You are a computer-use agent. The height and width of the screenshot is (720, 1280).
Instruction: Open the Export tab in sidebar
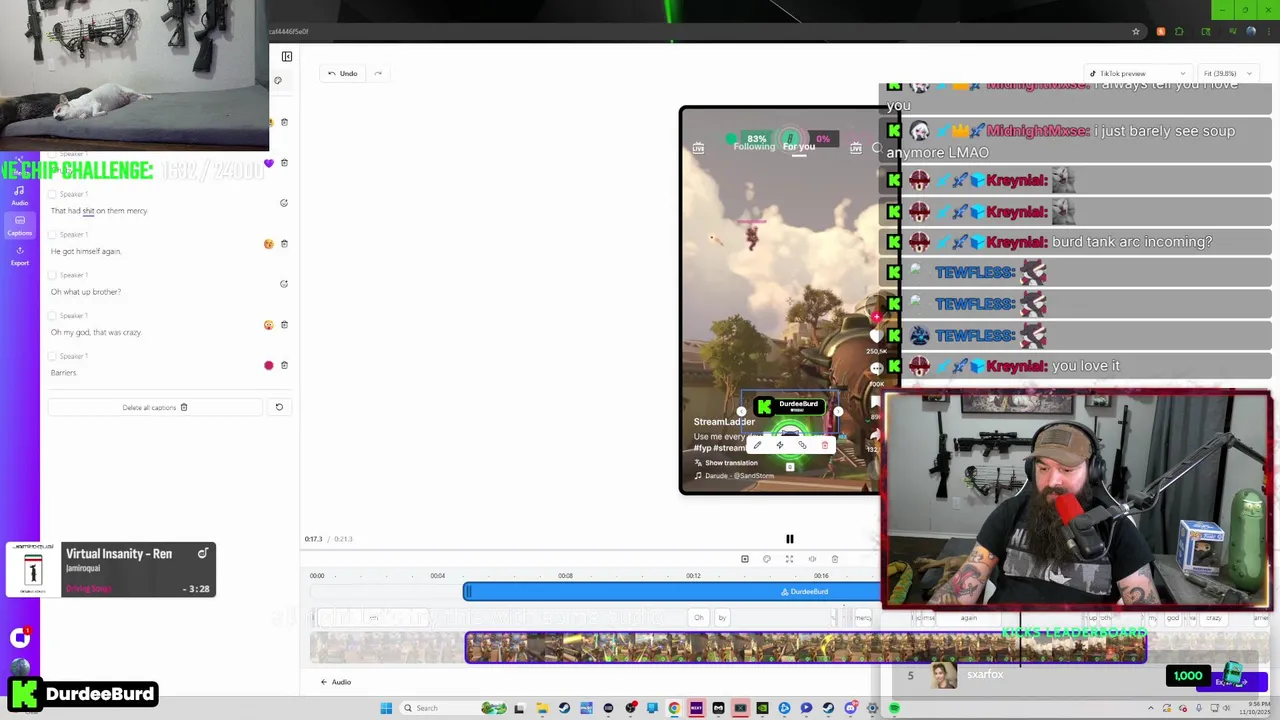click(19, 256)
